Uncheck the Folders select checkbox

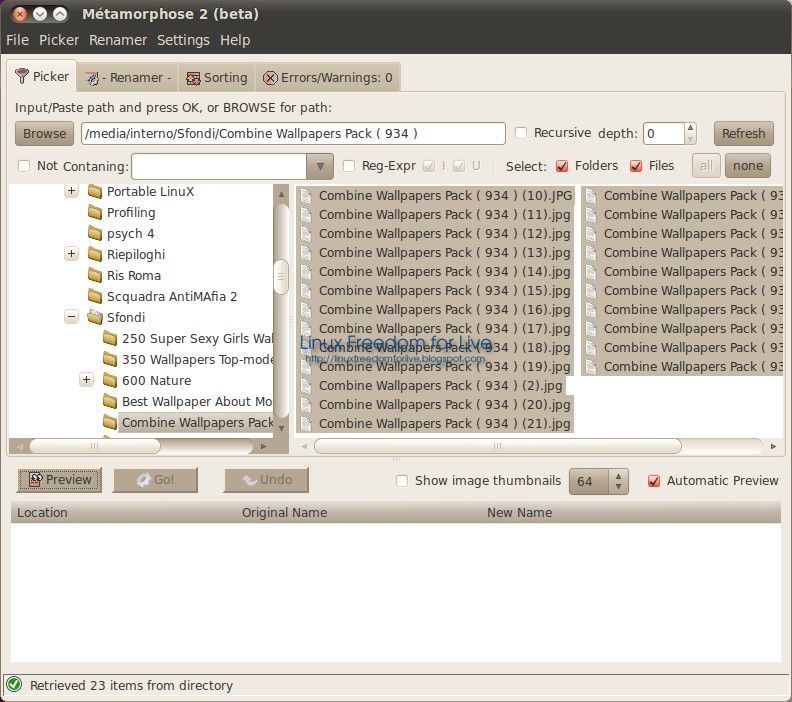[562, 166]
